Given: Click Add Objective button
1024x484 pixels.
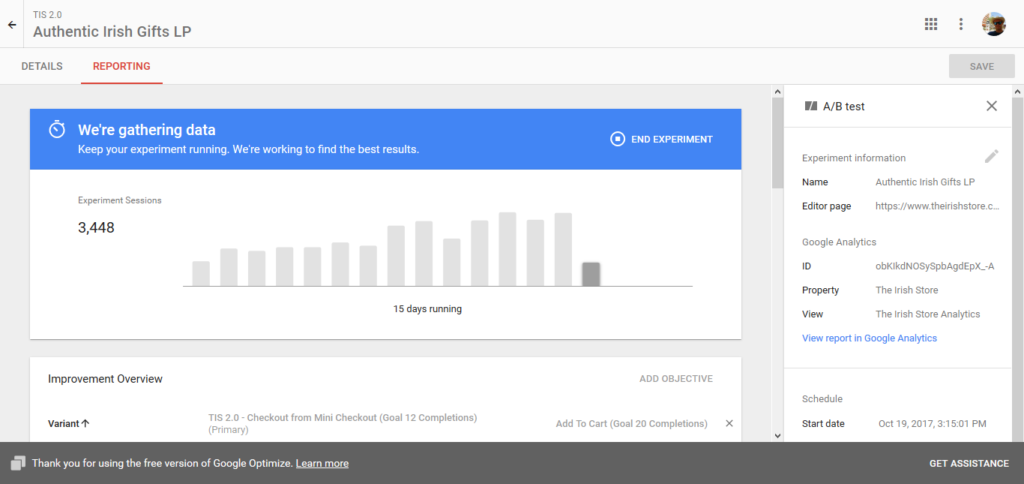Looking at the screenshot, I should coord(676,379).
